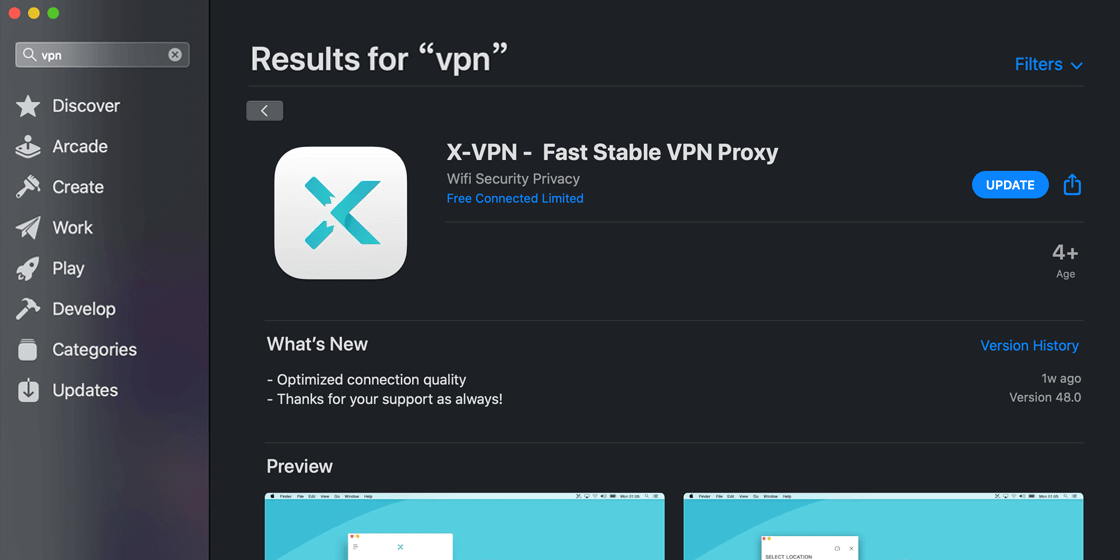Image resolution: width=1120 pixels, height=560 pixels.
Task: Click the X-VPN app icon
Action: (341, 213)
